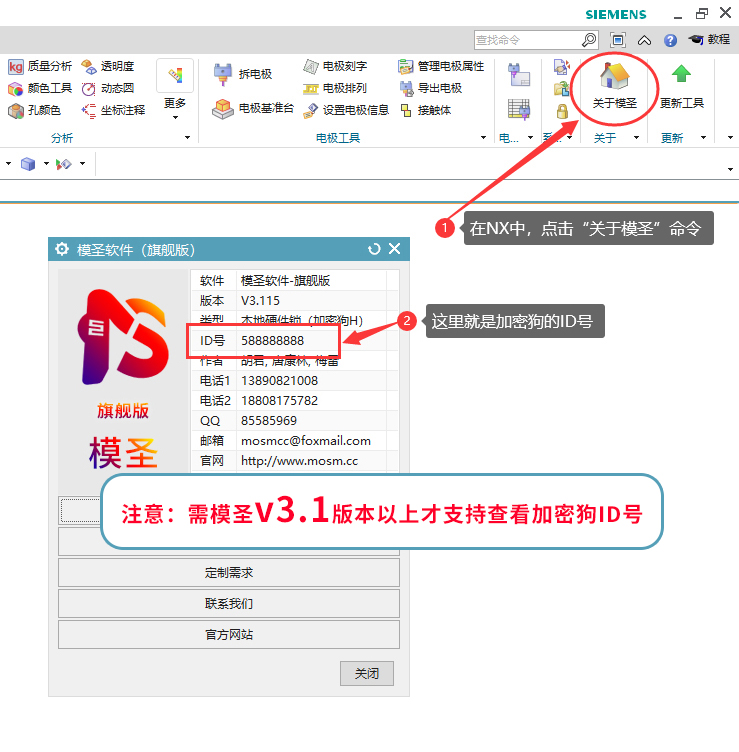Launch 质量分析 tool

tap(40, 66)
